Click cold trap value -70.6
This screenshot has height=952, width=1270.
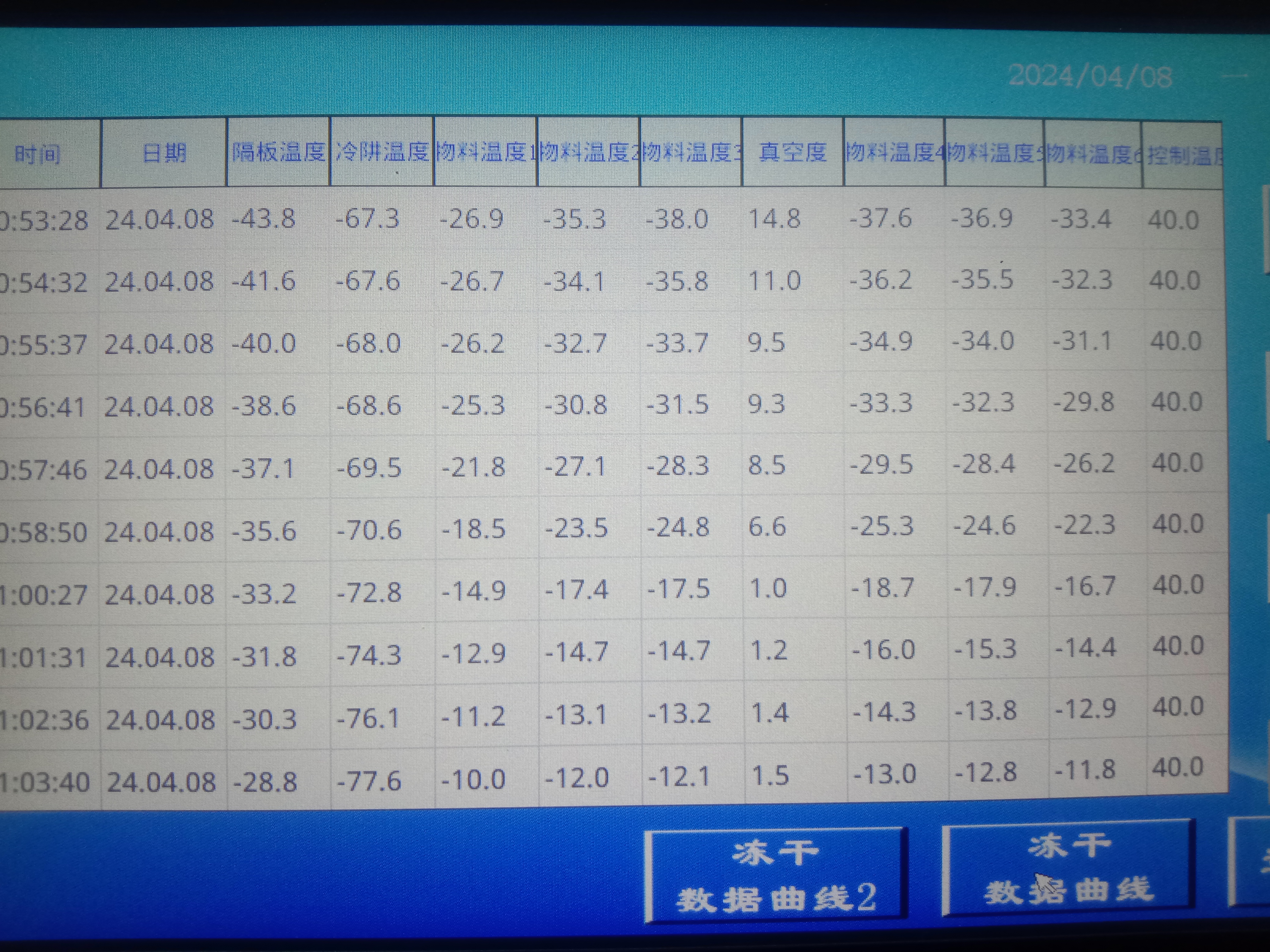coord(368,530)
